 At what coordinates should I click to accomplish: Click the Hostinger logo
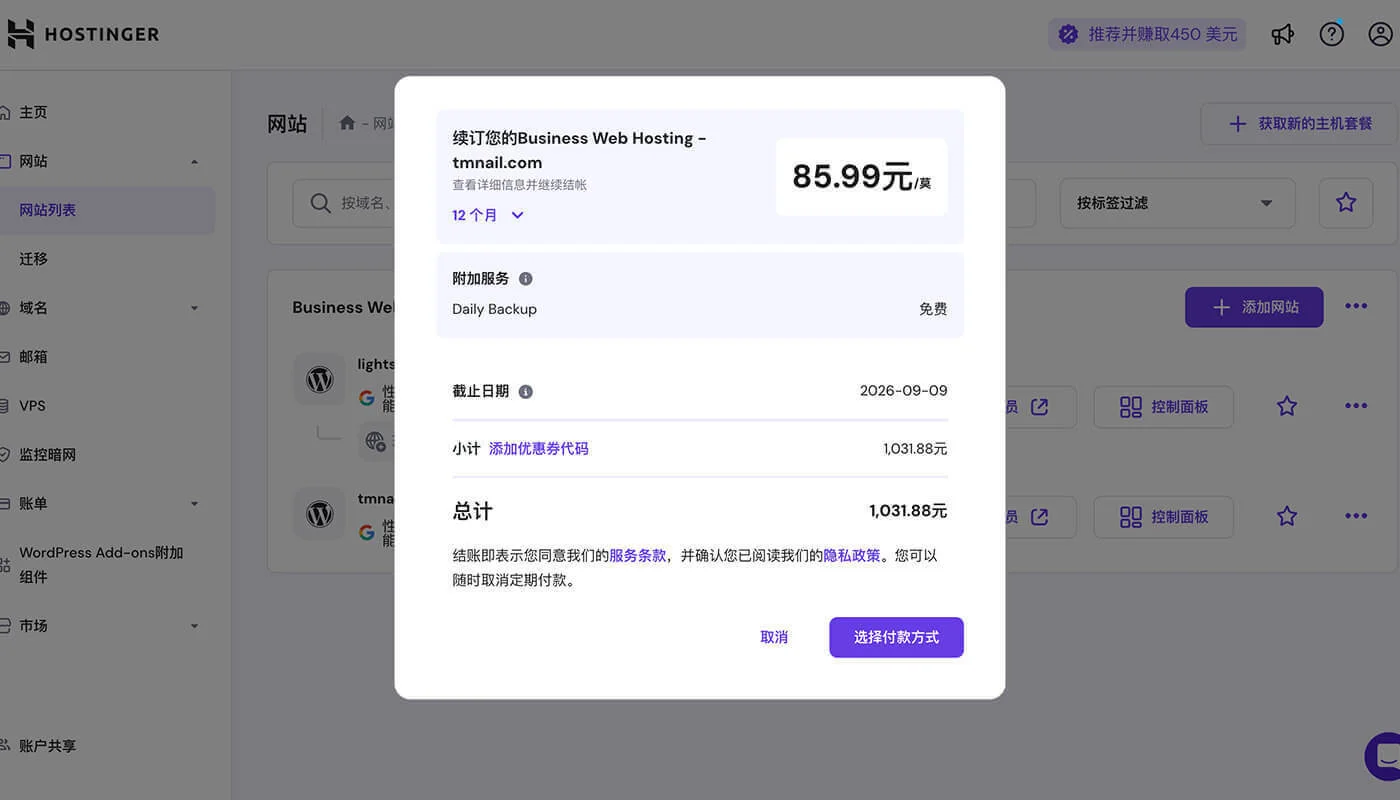[83, 33]
